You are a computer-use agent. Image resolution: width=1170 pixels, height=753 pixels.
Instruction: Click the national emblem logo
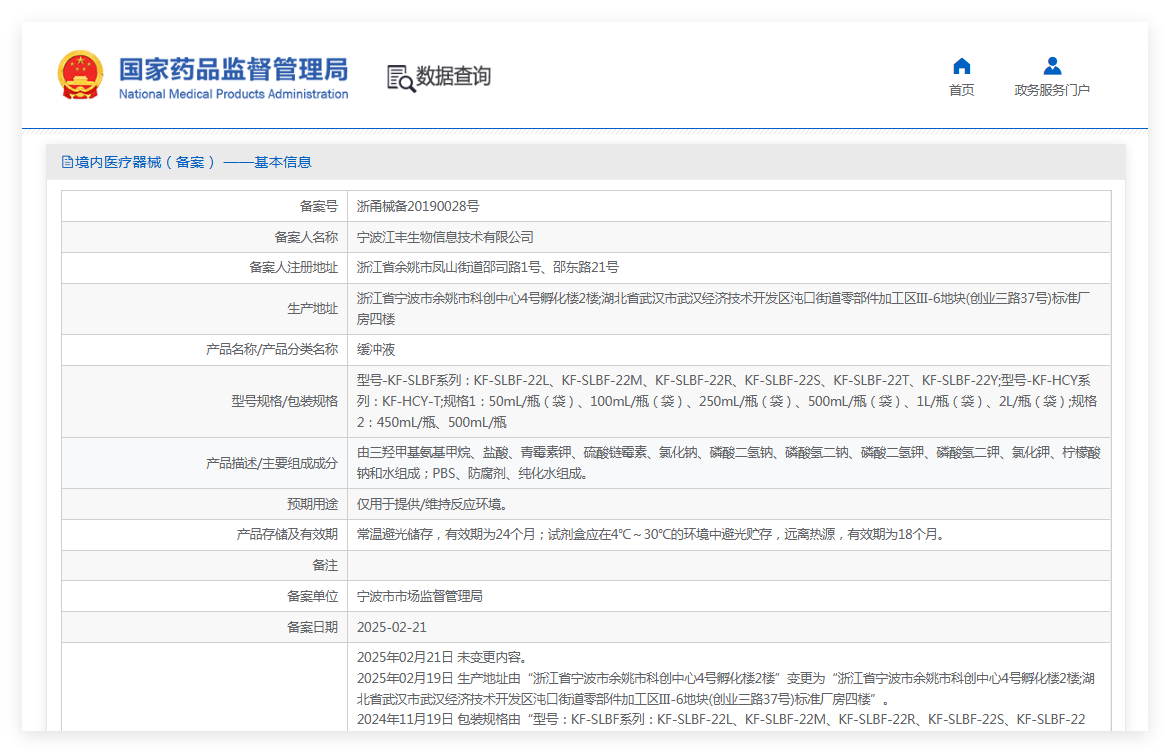[x=81, y=75]
